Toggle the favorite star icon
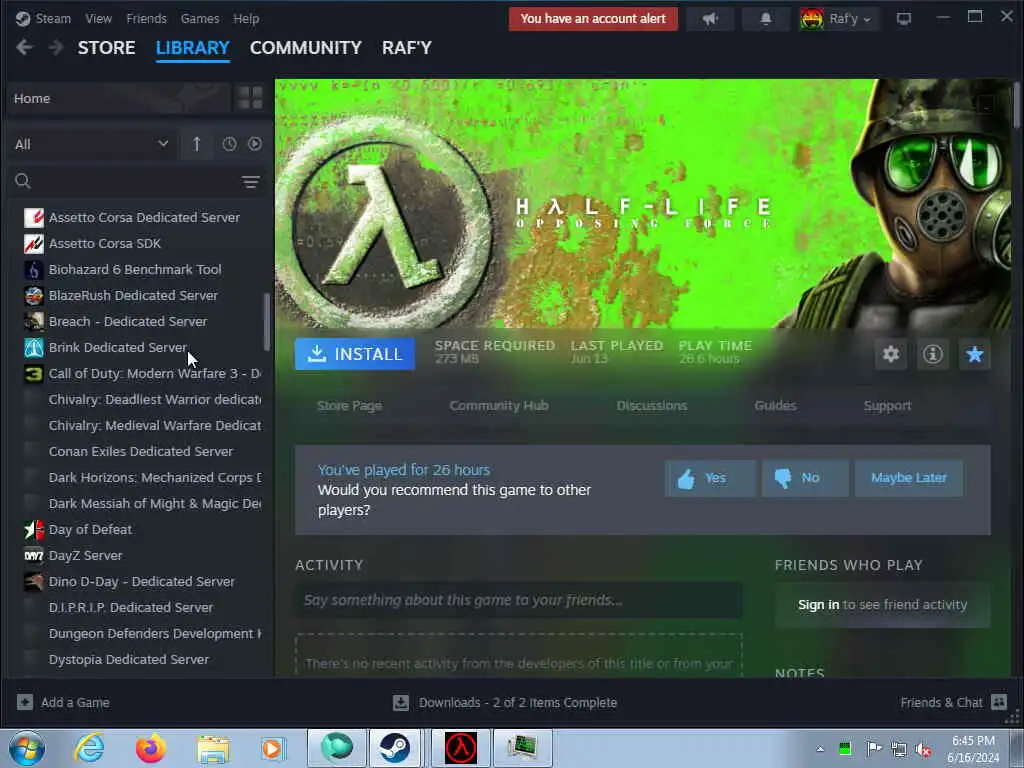Image resolution: width=1024 pixels, height=768 pixels. 974,354
